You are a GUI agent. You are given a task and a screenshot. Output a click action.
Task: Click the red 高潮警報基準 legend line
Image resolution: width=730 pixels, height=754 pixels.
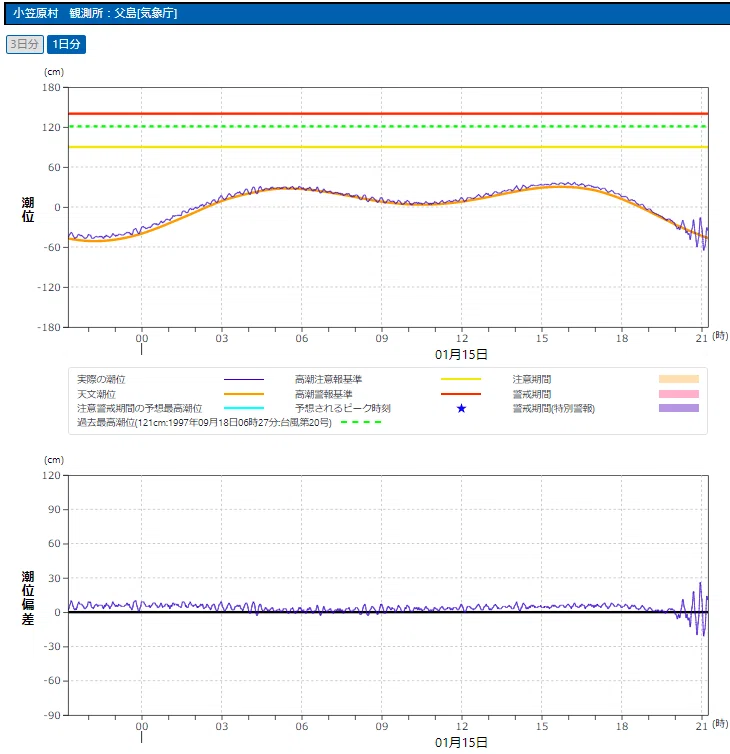[461, 394]
